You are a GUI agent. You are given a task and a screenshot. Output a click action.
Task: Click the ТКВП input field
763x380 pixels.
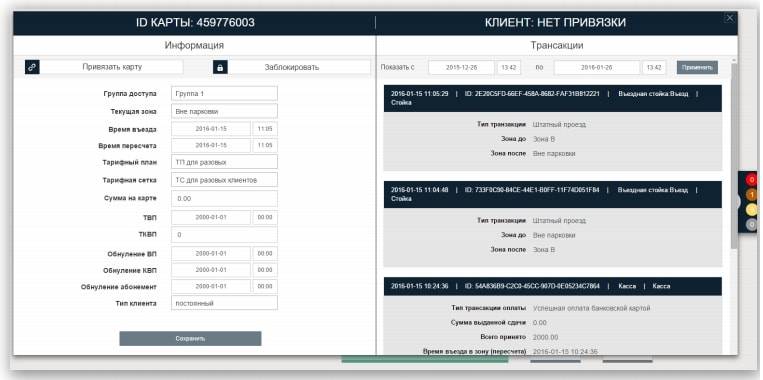coord(224,235)
